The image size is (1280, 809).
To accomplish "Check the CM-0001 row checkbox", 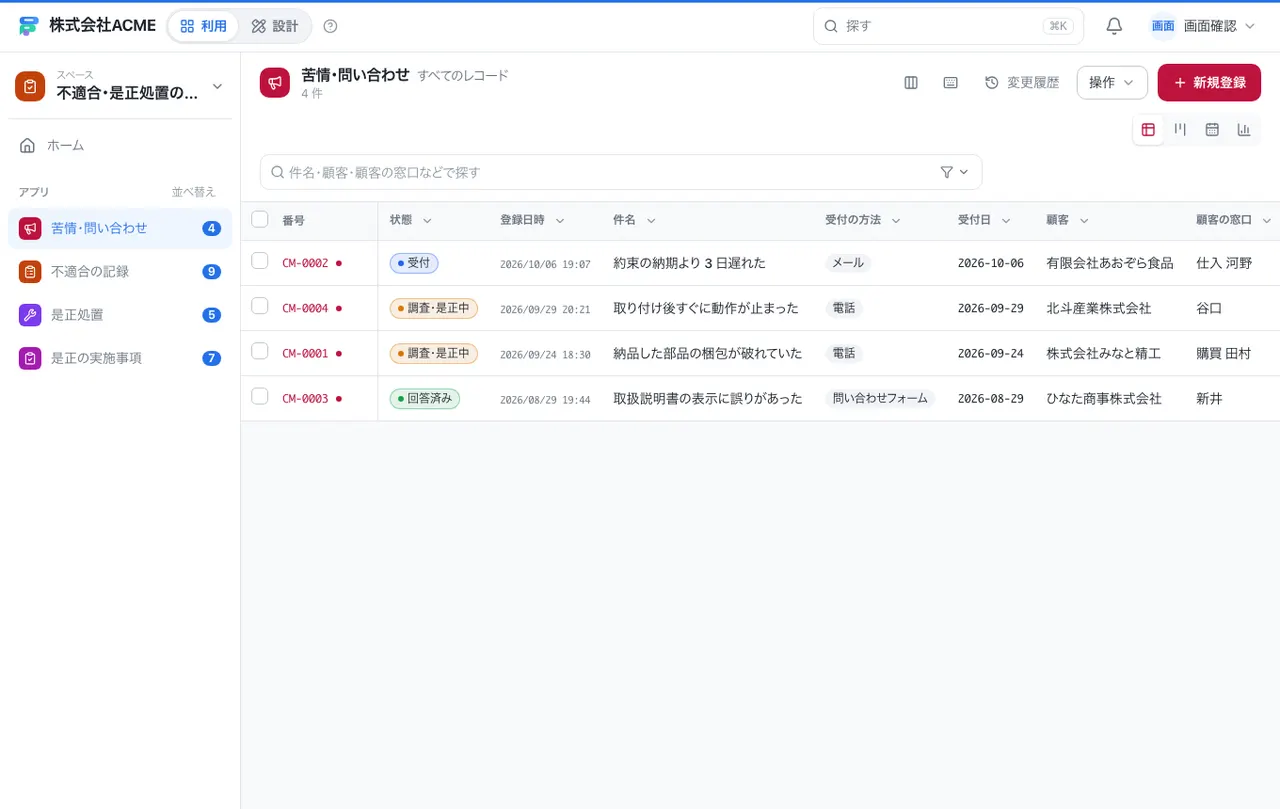I will [x=260, y=351].
